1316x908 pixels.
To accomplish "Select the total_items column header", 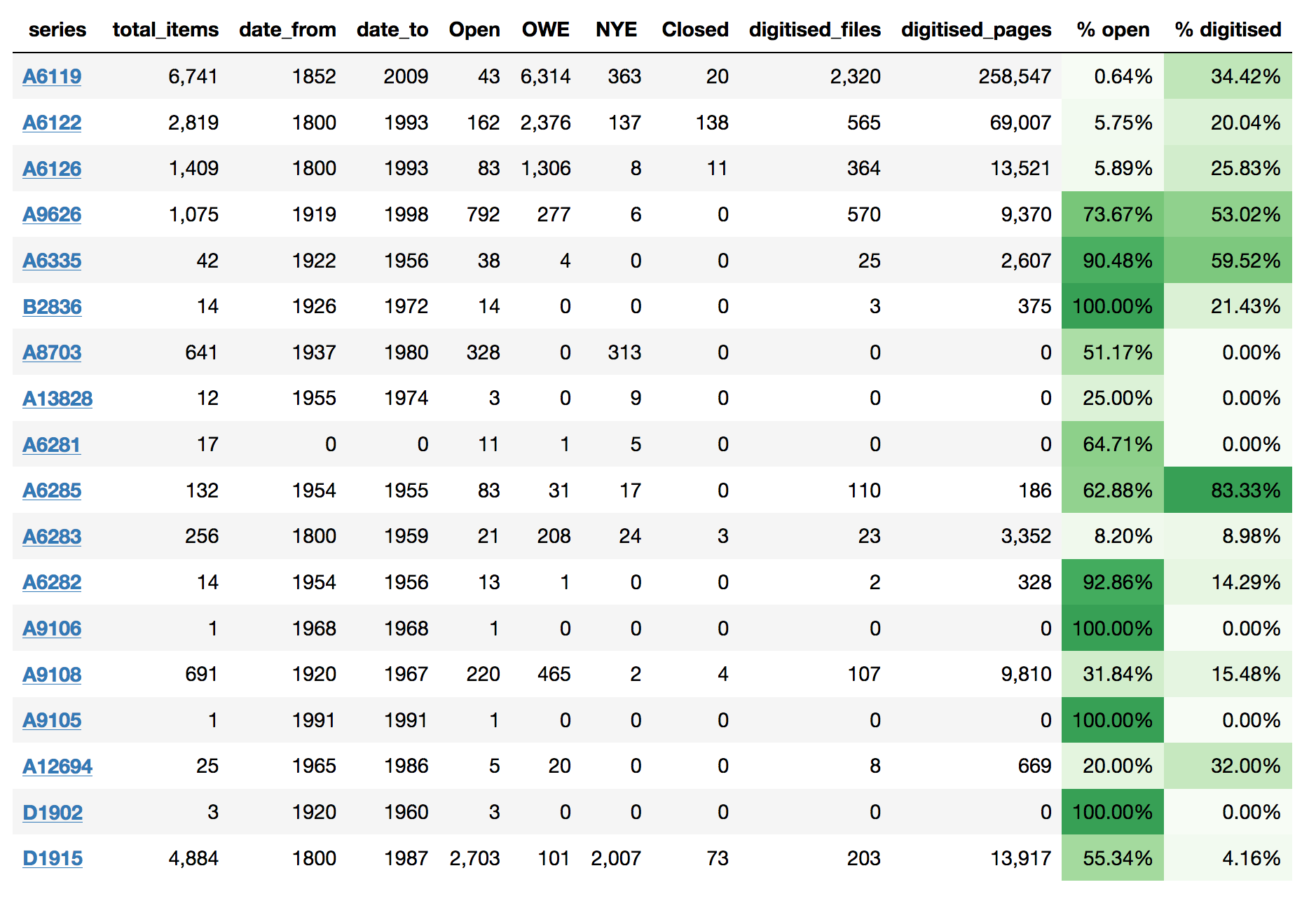I will [x=165, y=29].
